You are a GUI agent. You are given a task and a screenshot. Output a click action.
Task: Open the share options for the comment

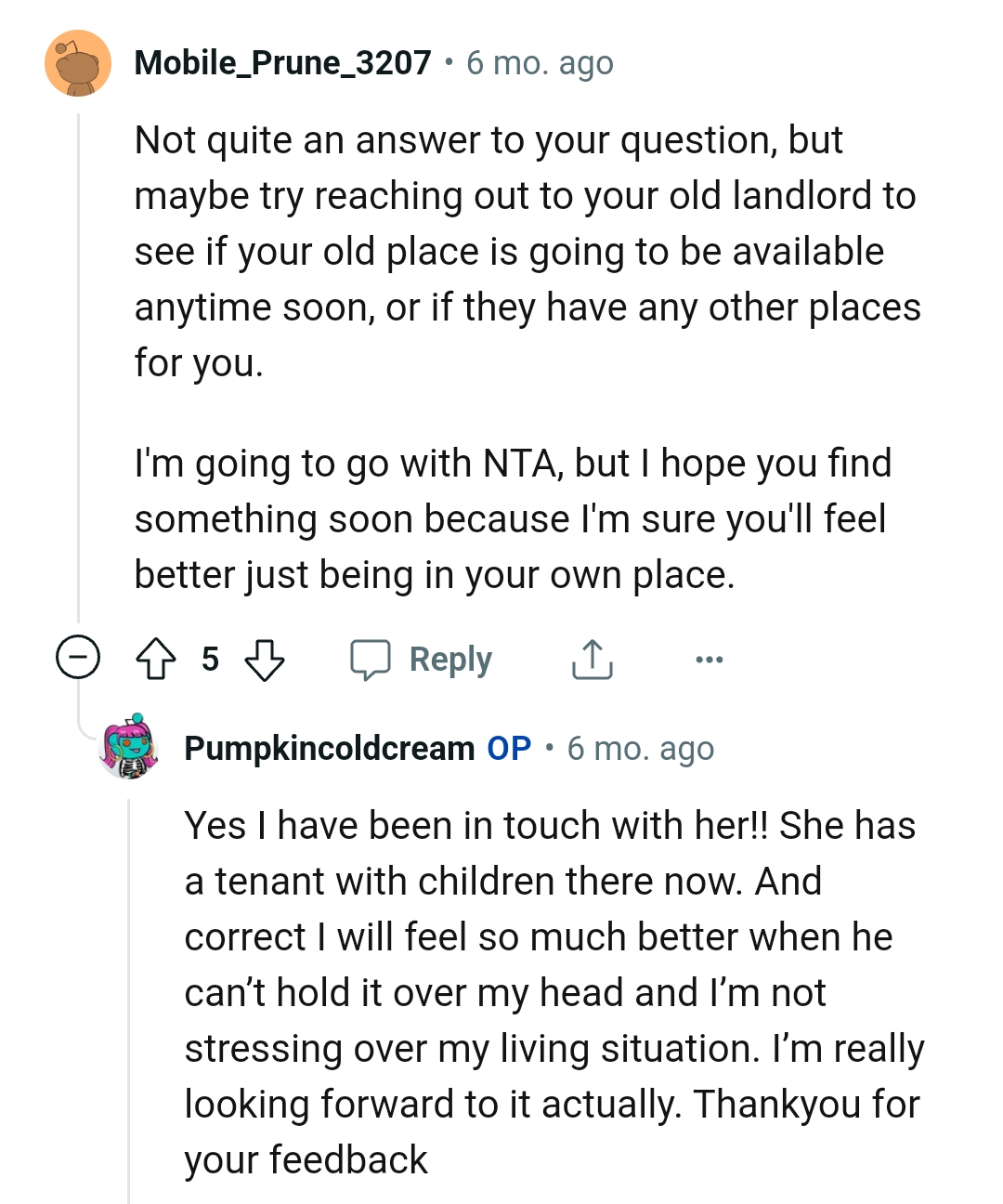point(592,660)
